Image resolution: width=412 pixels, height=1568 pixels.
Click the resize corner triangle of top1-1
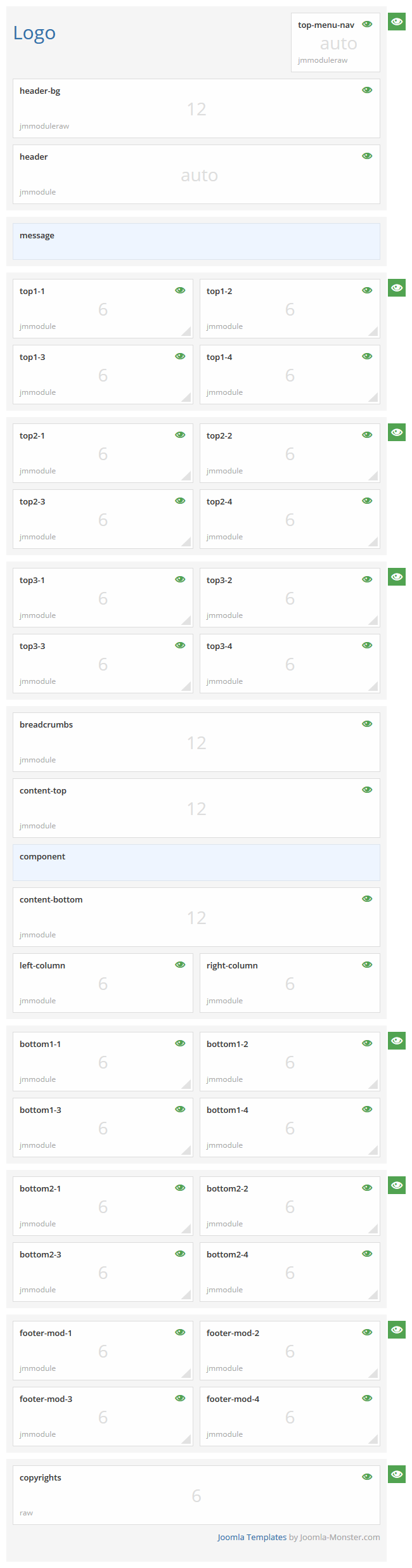tap(187, 331)
